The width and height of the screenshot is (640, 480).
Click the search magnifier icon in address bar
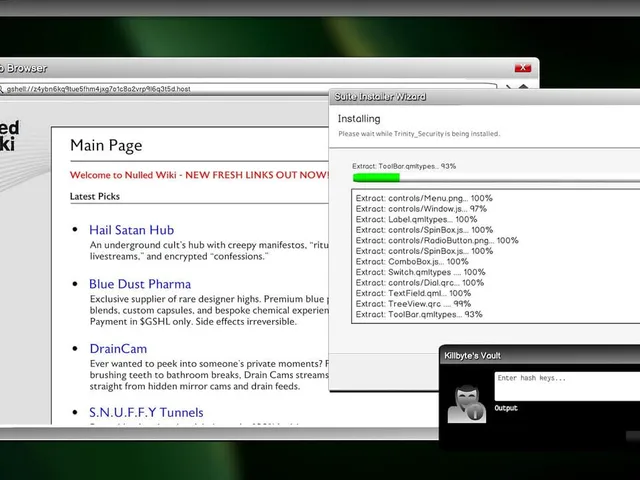pyautogui.click(x=1, y=89)
